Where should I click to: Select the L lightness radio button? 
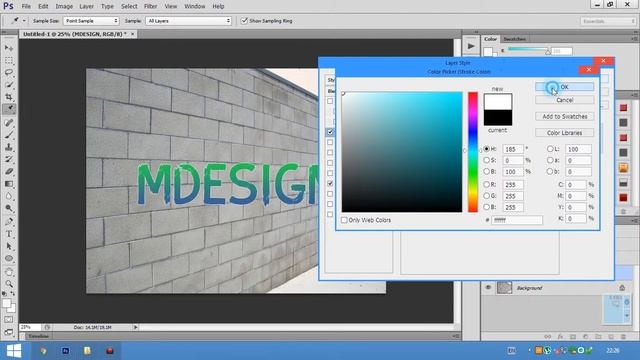(550, 149)
